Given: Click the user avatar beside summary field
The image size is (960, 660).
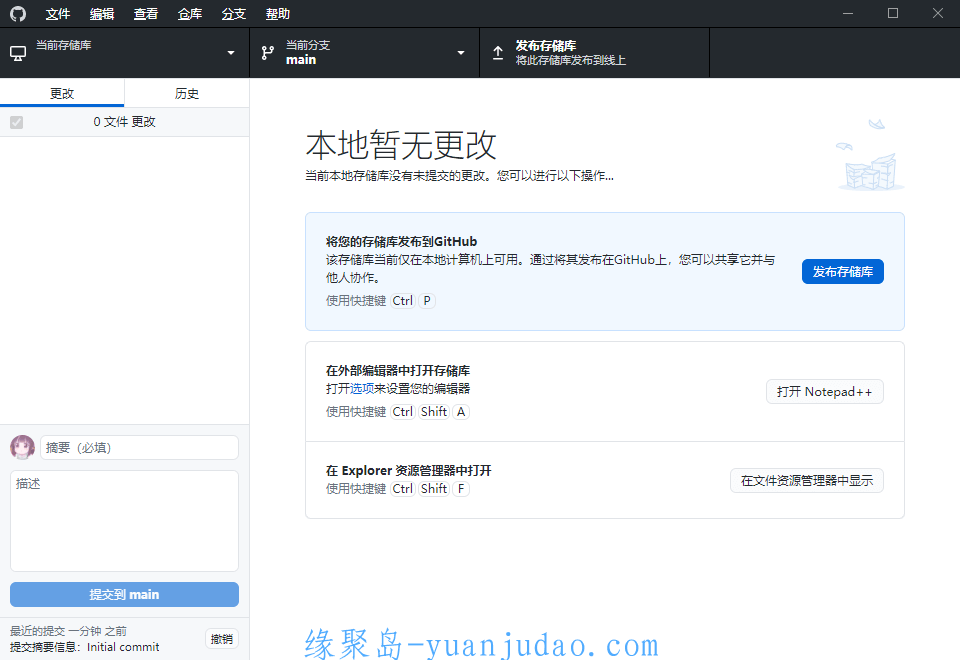Looking at the screenshot, I should pyautogui.click(x=22, y=447).
